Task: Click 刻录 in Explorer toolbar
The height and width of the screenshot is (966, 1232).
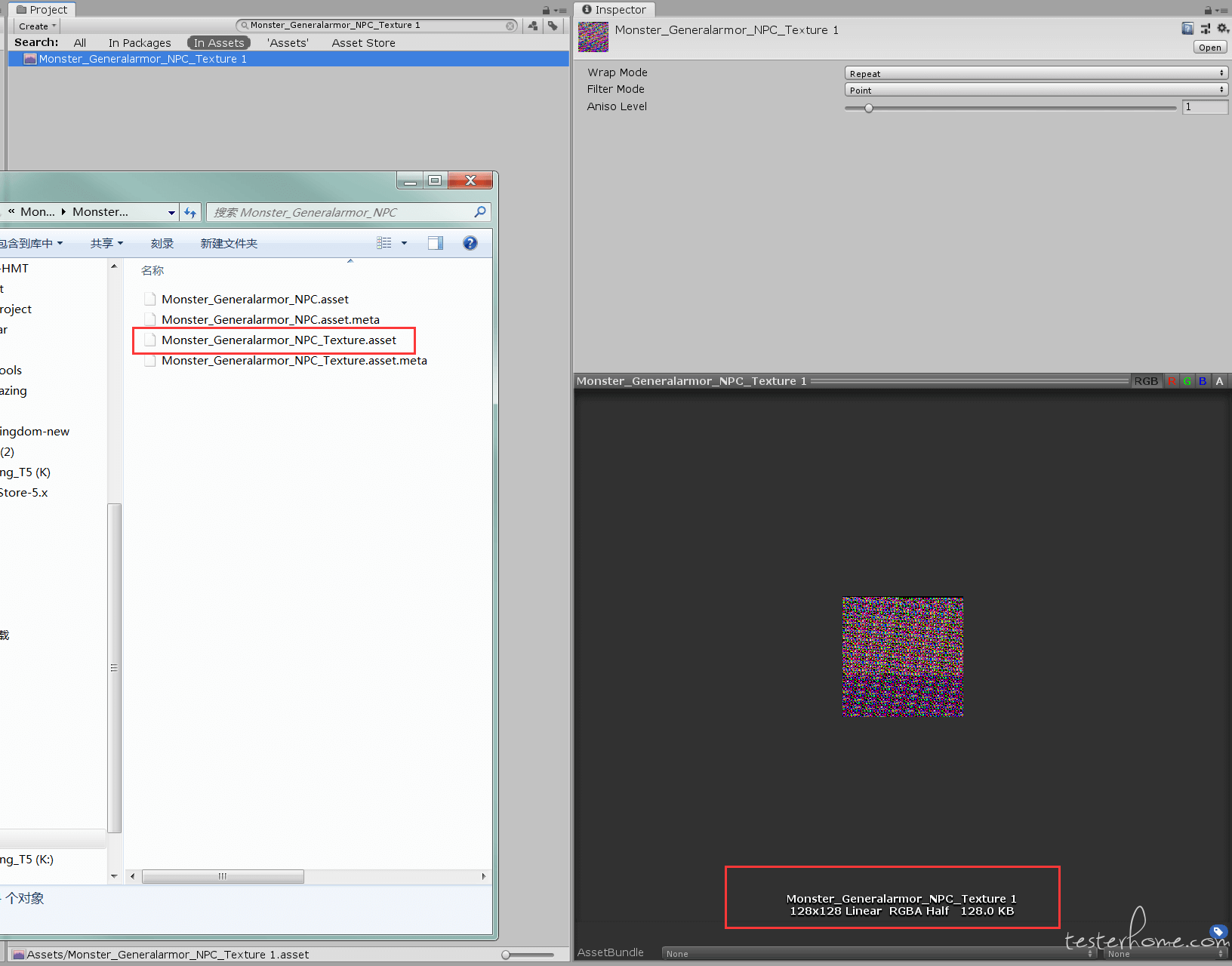Action: [162, 243]
